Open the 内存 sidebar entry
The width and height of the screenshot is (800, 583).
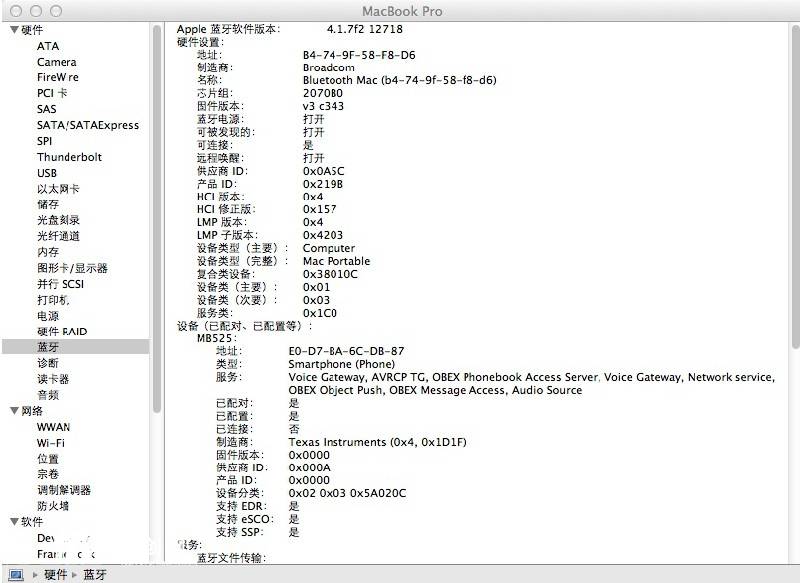[48, 252]
